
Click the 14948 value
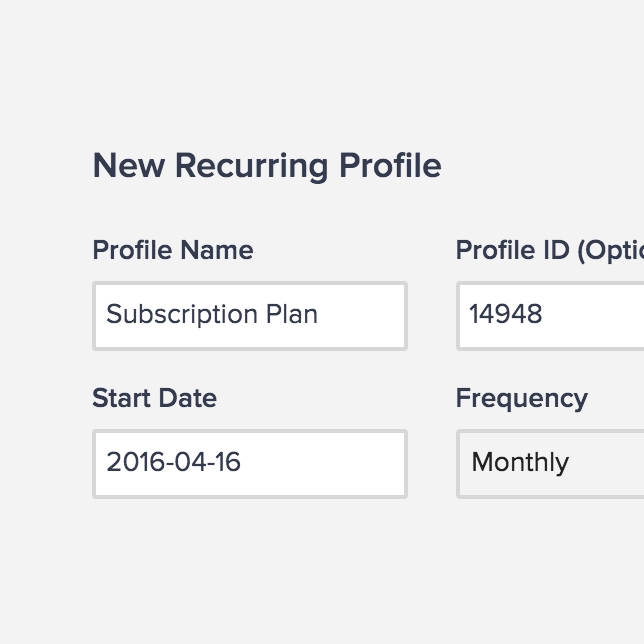506,315
